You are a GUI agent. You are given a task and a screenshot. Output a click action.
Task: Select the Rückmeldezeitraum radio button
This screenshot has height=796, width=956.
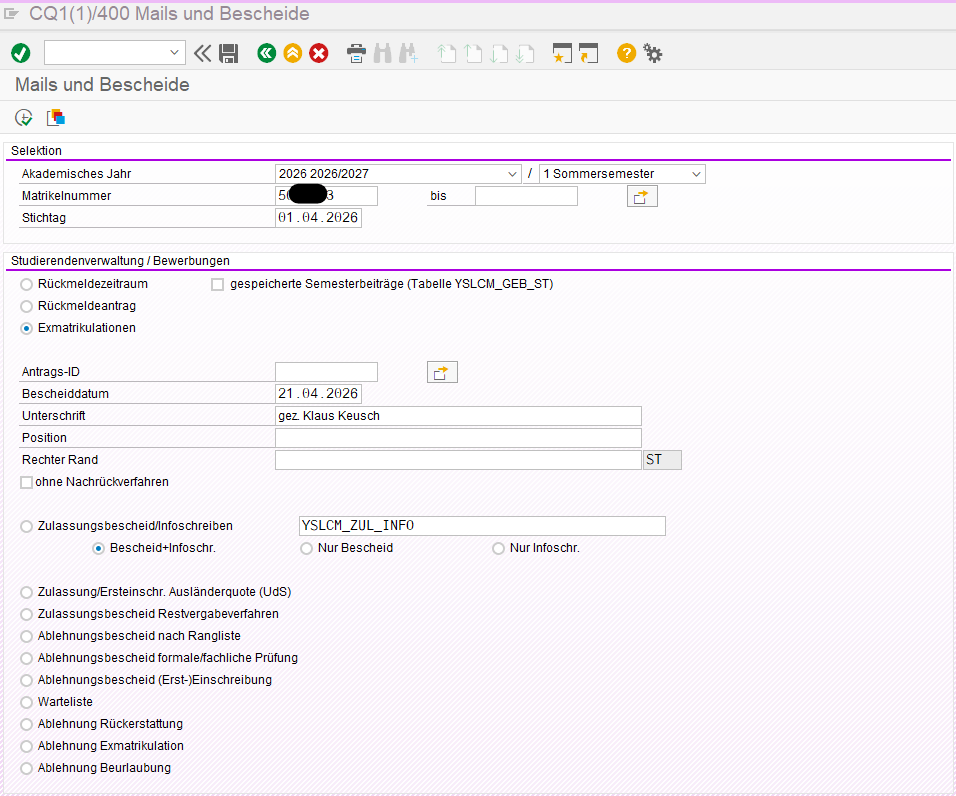26,284
